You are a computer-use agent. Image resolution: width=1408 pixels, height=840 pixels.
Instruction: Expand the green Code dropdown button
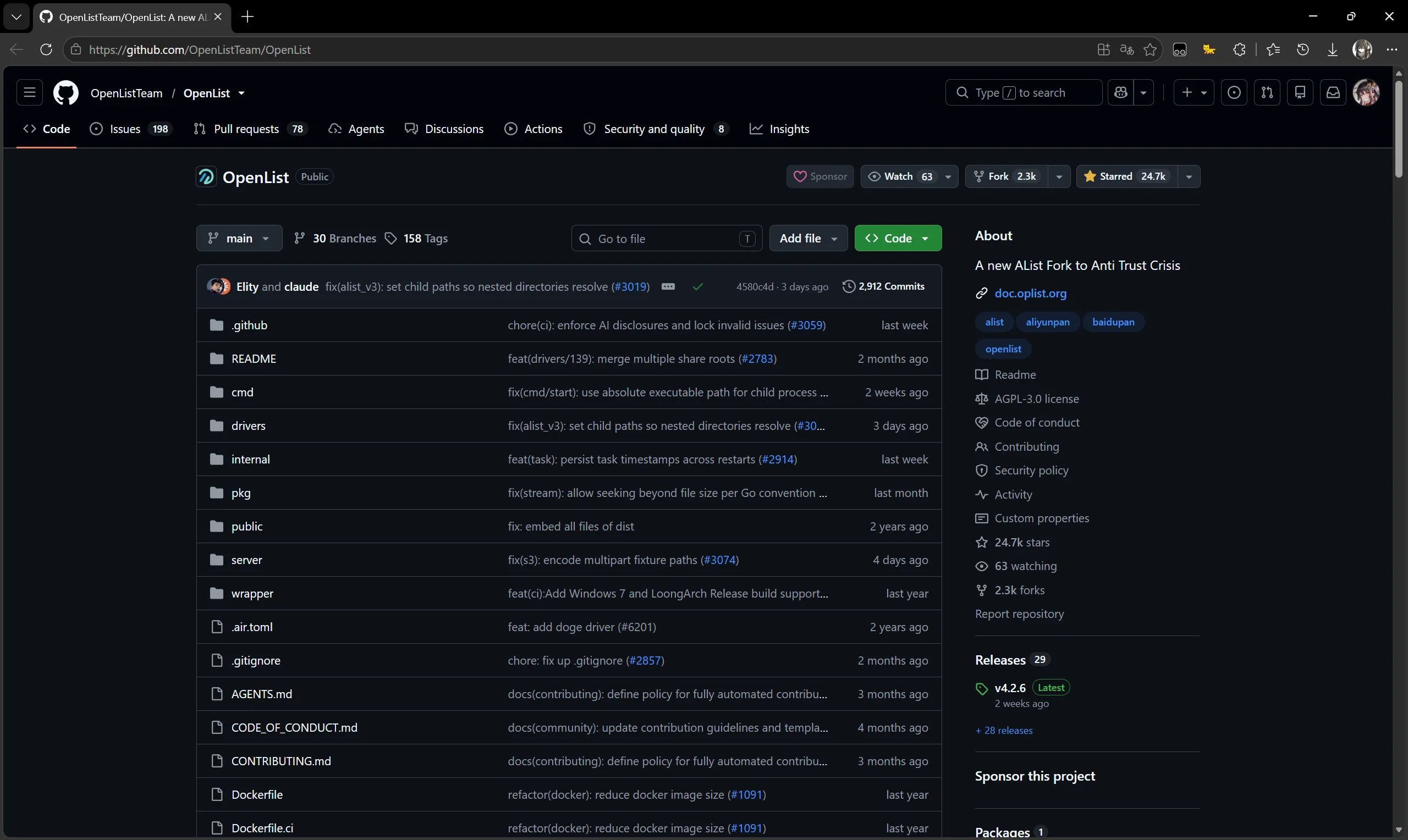click(x=898, y=238)
